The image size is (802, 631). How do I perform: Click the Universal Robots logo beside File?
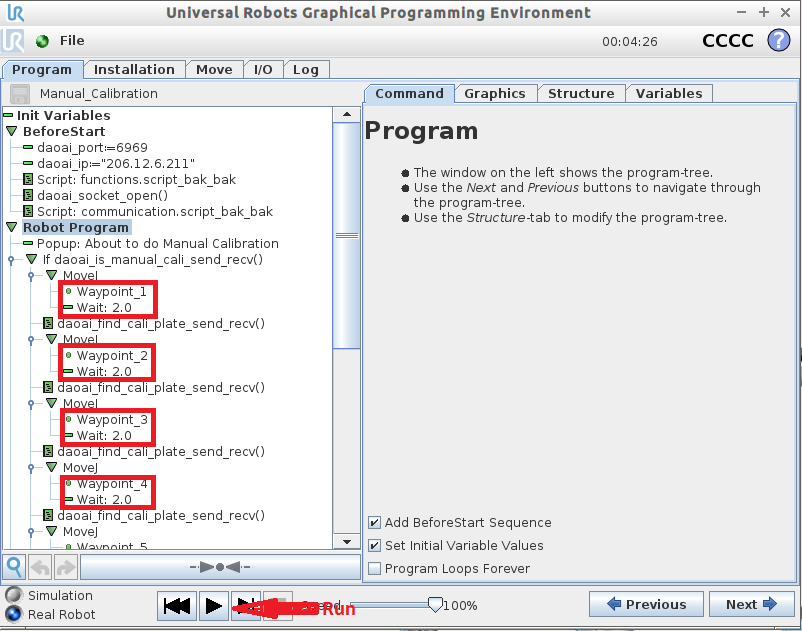coord(12,41)
